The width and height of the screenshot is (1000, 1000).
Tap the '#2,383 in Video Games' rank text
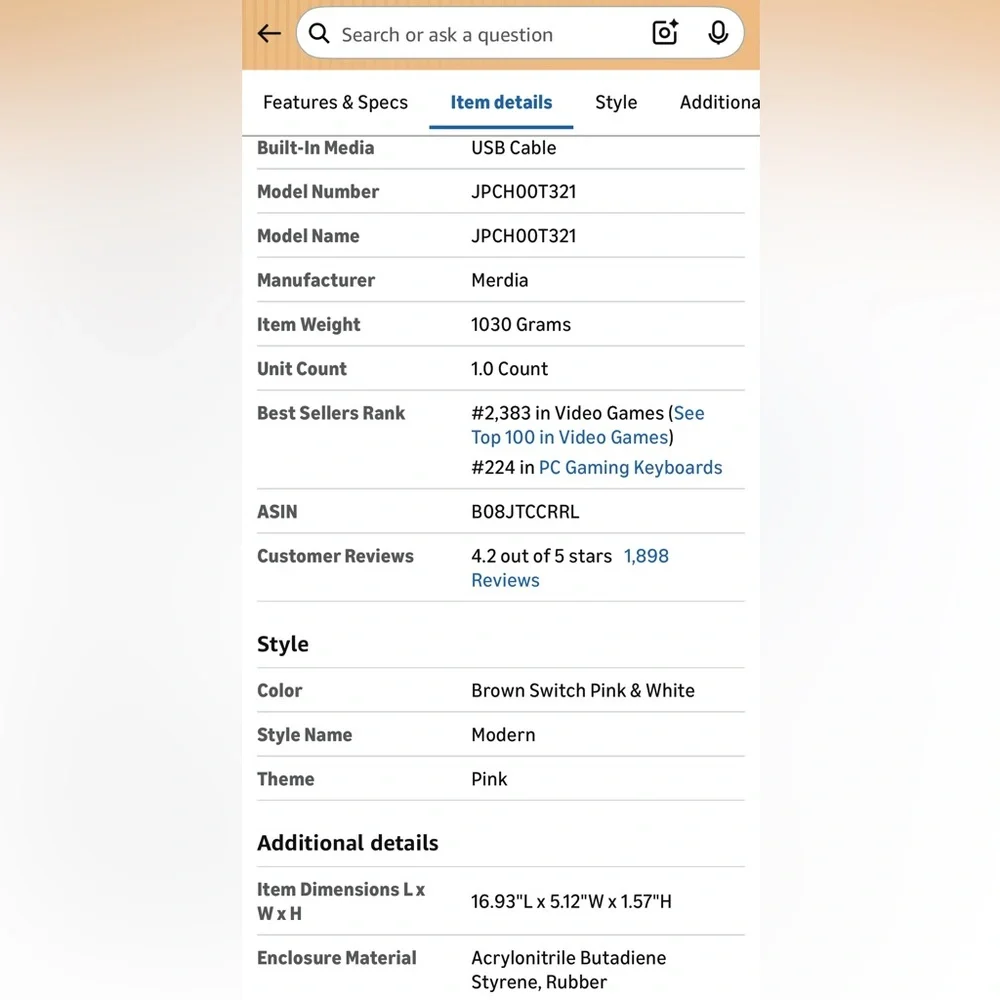click(568, 413)
